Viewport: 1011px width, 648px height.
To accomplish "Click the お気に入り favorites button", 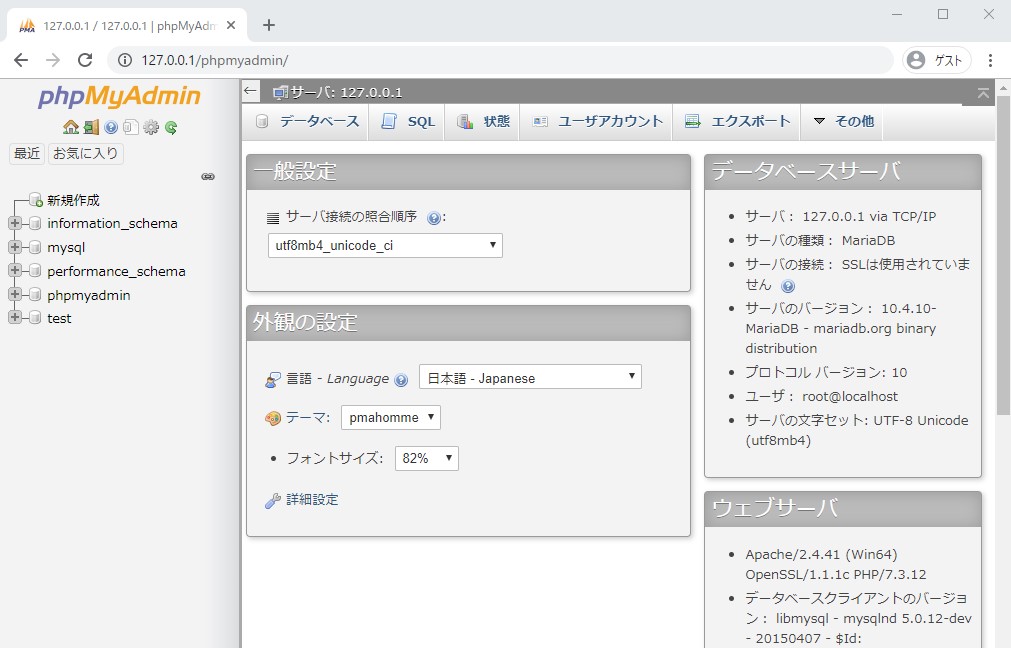I will [85, 153].
